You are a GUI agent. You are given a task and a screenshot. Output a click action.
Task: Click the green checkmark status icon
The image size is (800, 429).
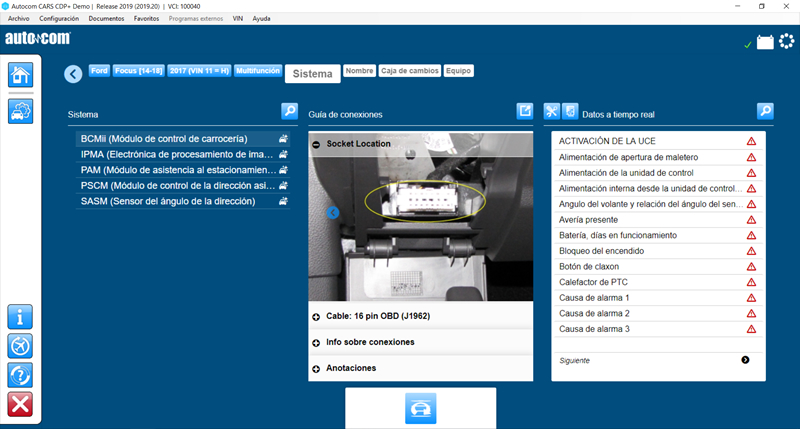click(747, 45)
